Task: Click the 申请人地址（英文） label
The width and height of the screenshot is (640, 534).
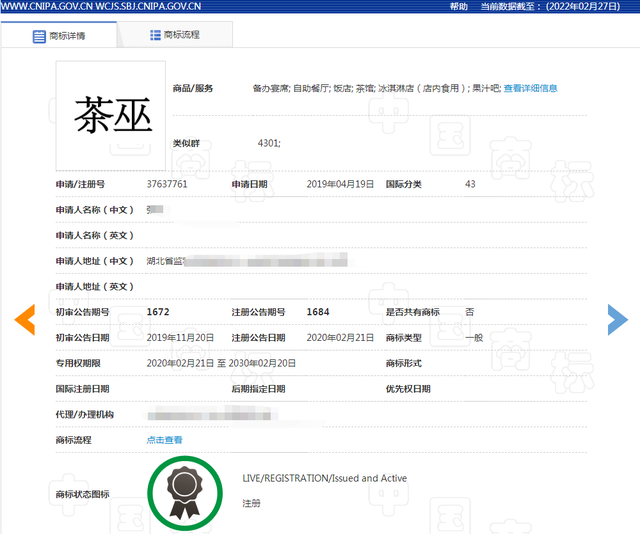Action: tap(95, 287)
